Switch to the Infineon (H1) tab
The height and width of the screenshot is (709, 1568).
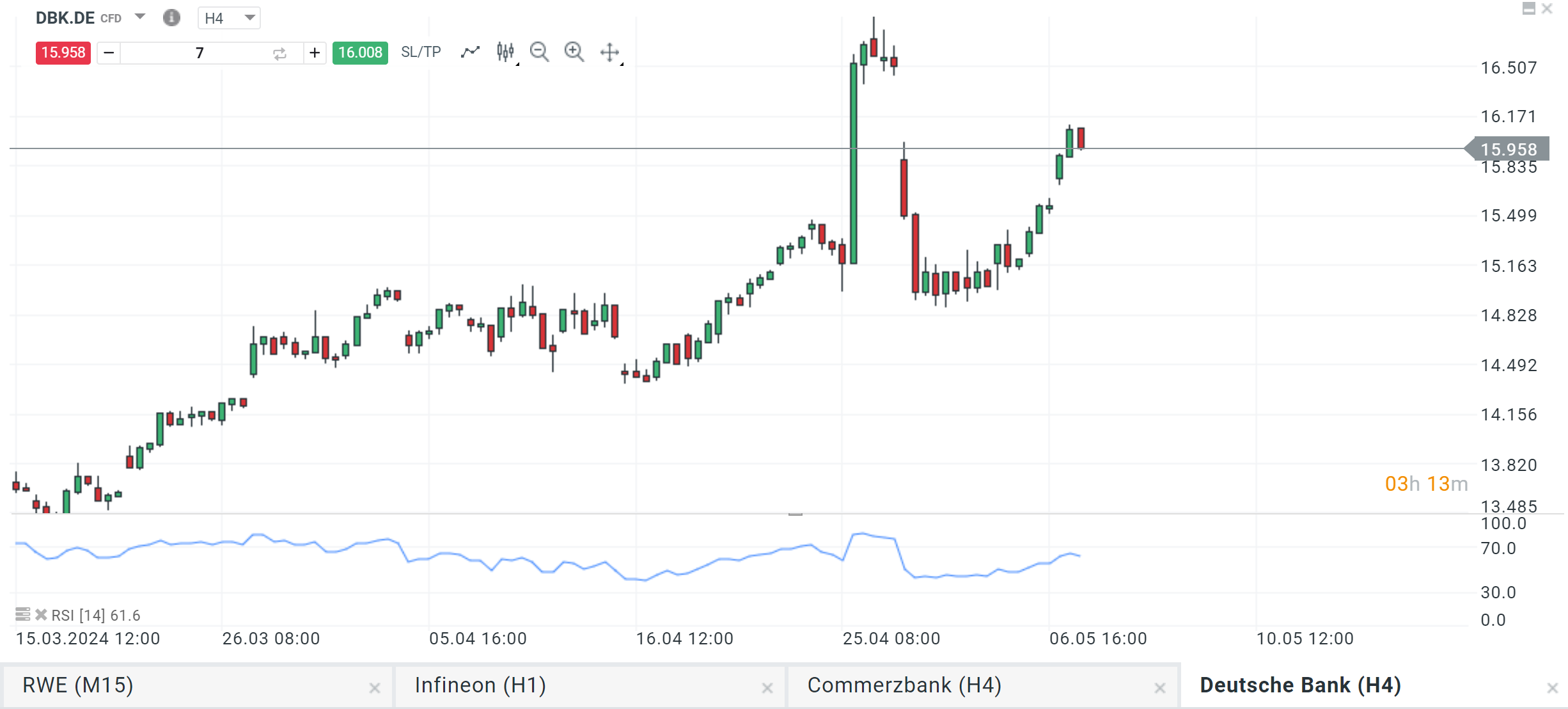point(480,685)
